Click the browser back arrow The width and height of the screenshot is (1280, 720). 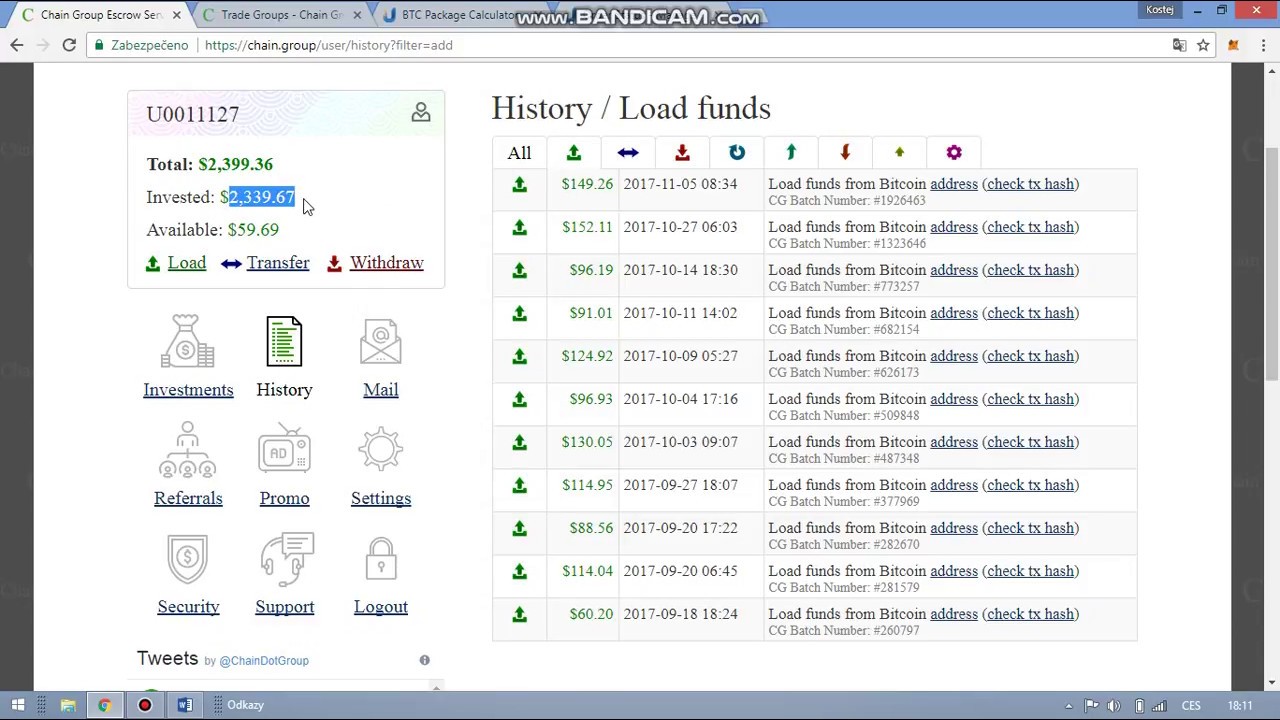[17, 45]
